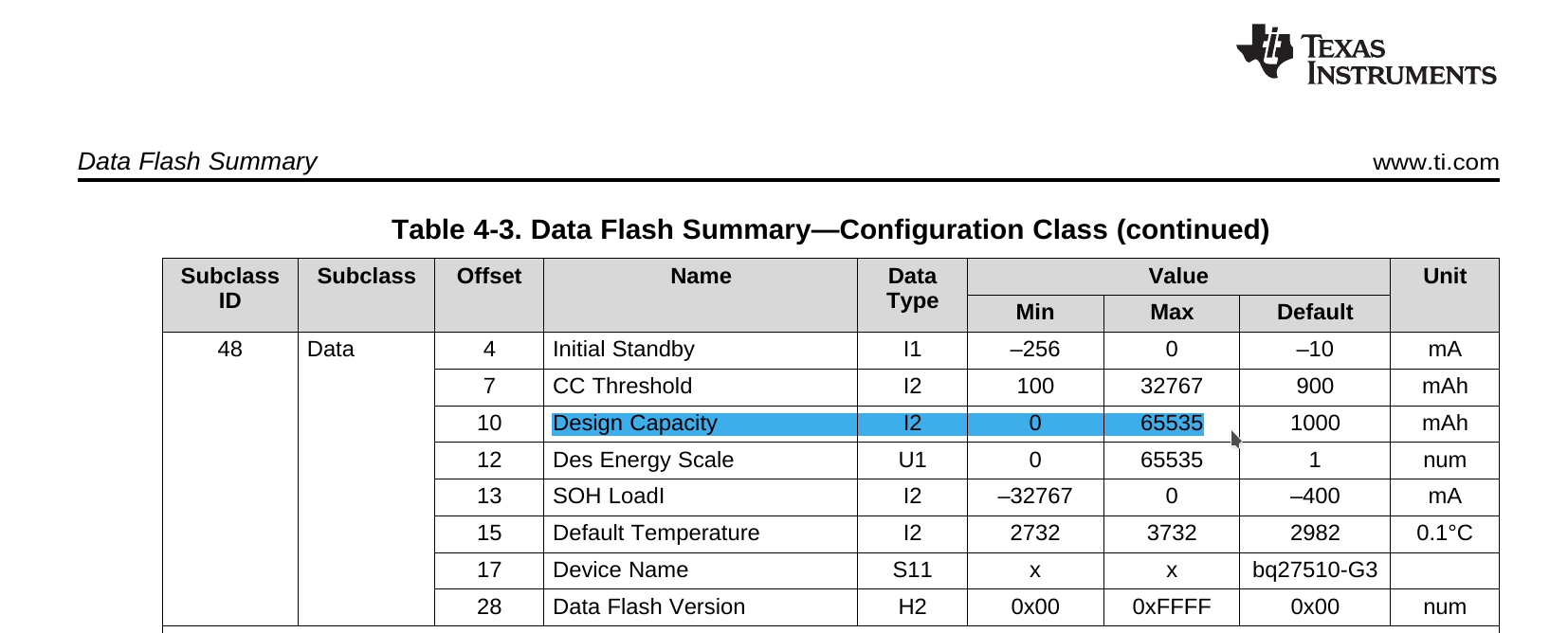
Task: Select subclass ID value 48
Action: (230, 350)
